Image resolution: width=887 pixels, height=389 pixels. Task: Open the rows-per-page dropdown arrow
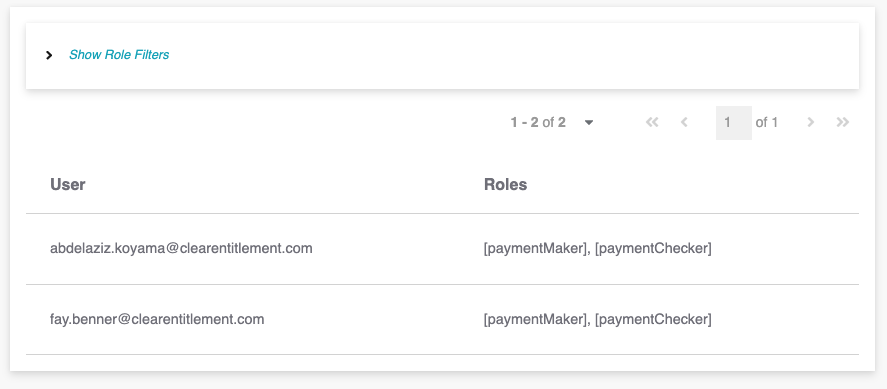(589, 123)
